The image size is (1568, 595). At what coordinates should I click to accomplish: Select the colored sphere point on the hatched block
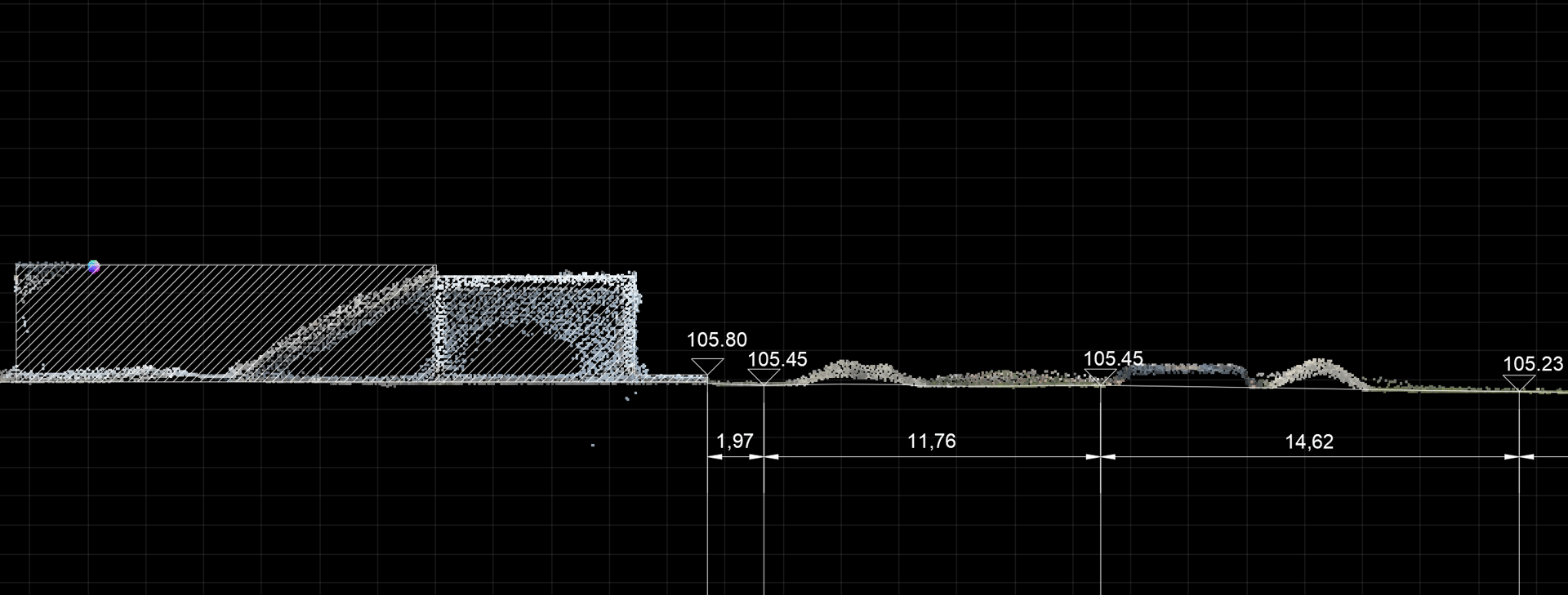94,266
